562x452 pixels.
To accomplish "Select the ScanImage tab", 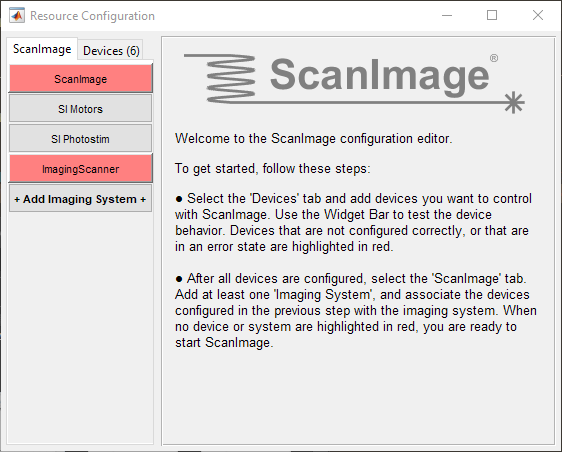I will pyautogui.click(x=42, y=49).
